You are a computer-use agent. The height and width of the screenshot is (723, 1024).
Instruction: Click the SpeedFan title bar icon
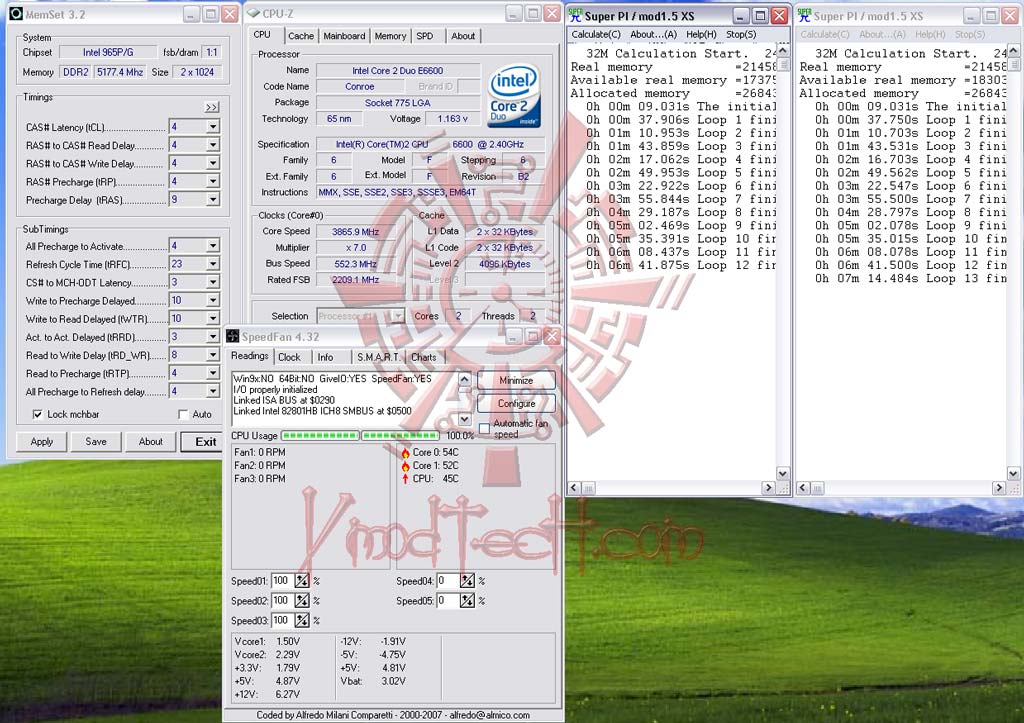pyautogui.click(x=232, y=336)
